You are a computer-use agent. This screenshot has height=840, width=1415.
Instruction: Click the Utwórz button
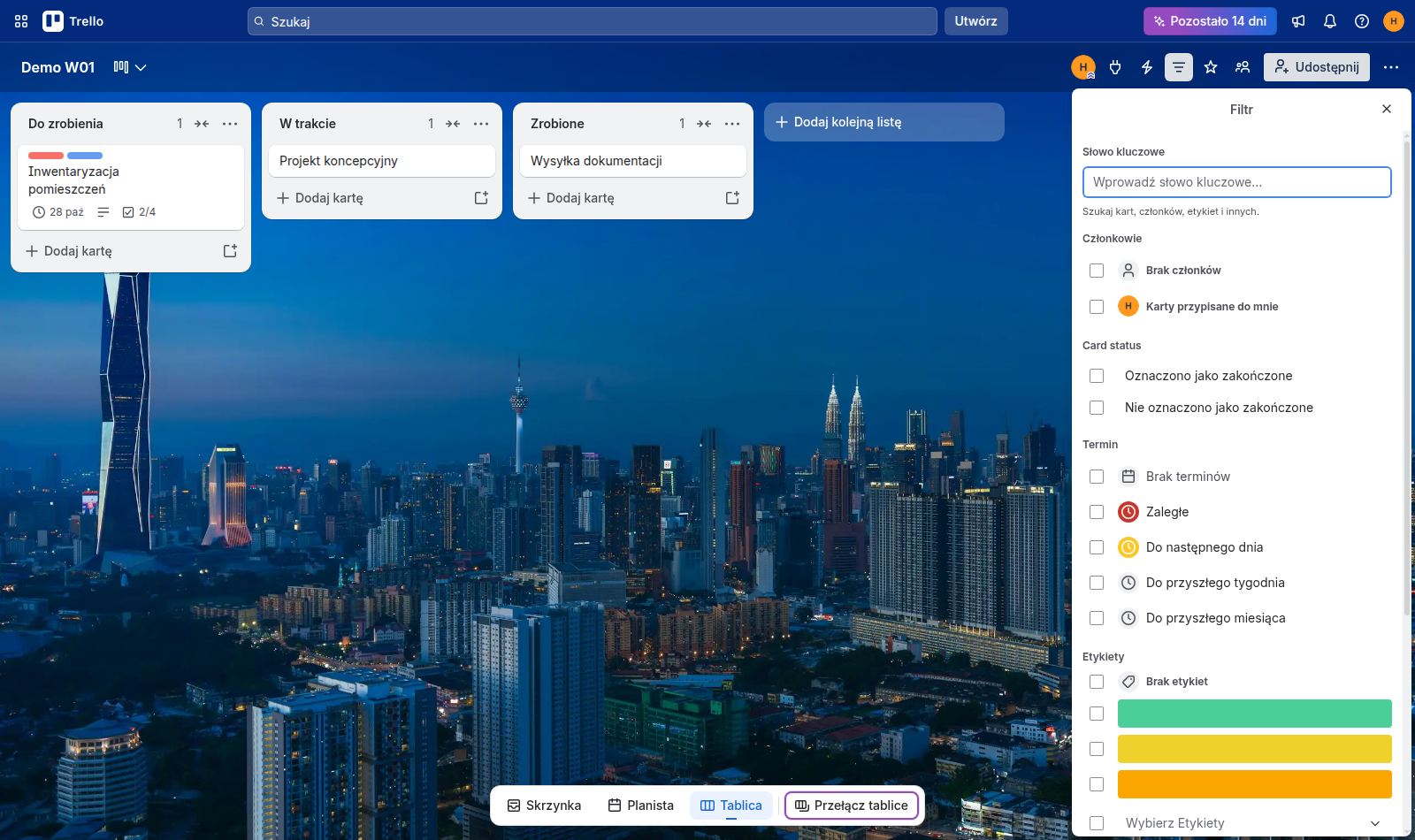point(976,21)
